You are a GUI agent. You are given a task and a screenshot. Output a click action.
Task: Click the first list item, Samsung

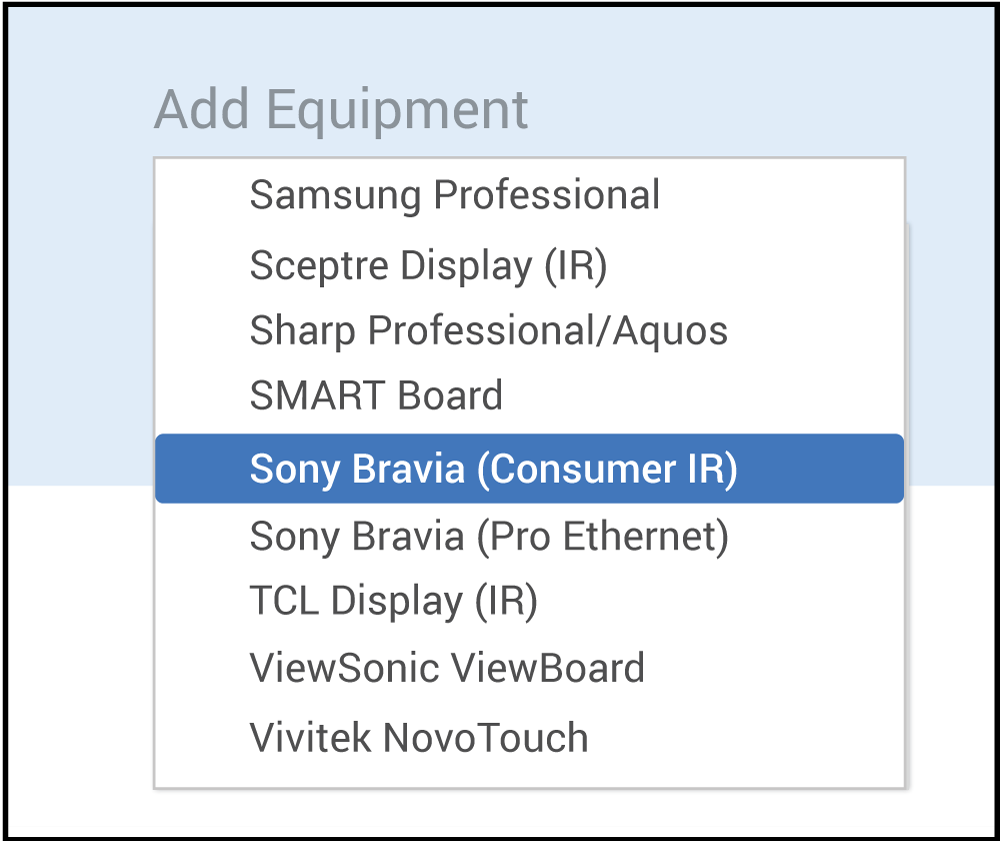(x=455, y=195)
